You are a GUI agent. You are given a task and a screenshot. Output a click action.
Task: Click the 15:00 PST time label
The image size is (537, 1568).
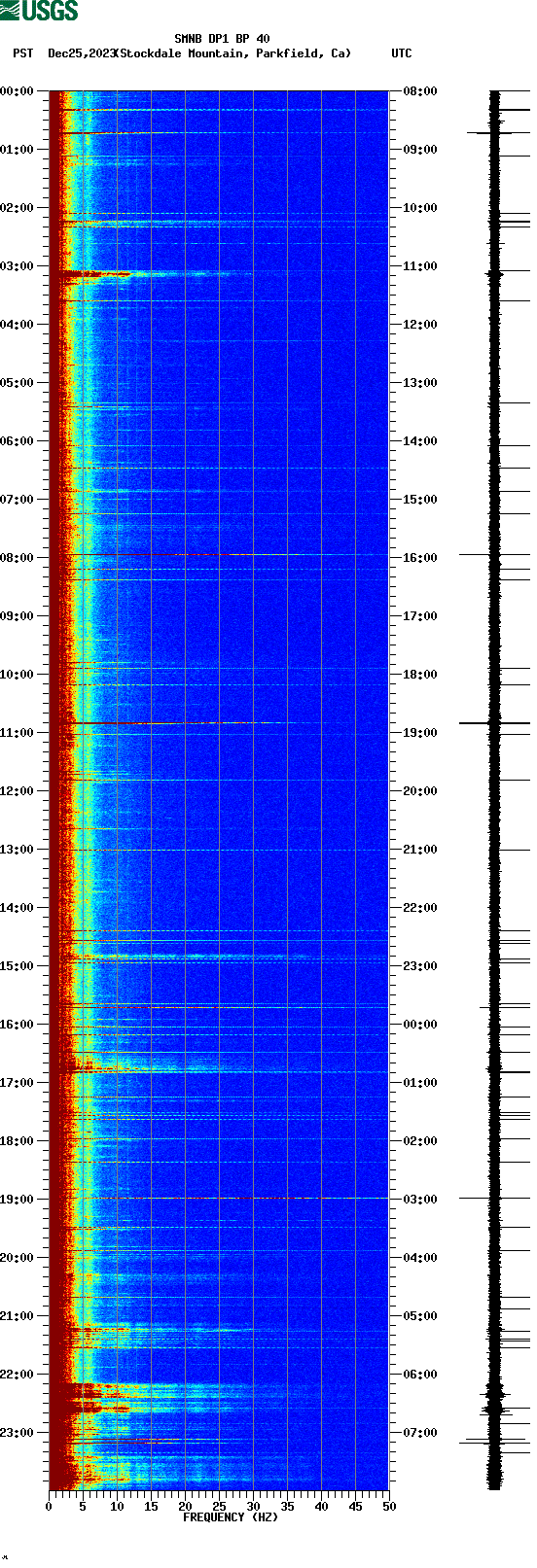coord(18,966)
